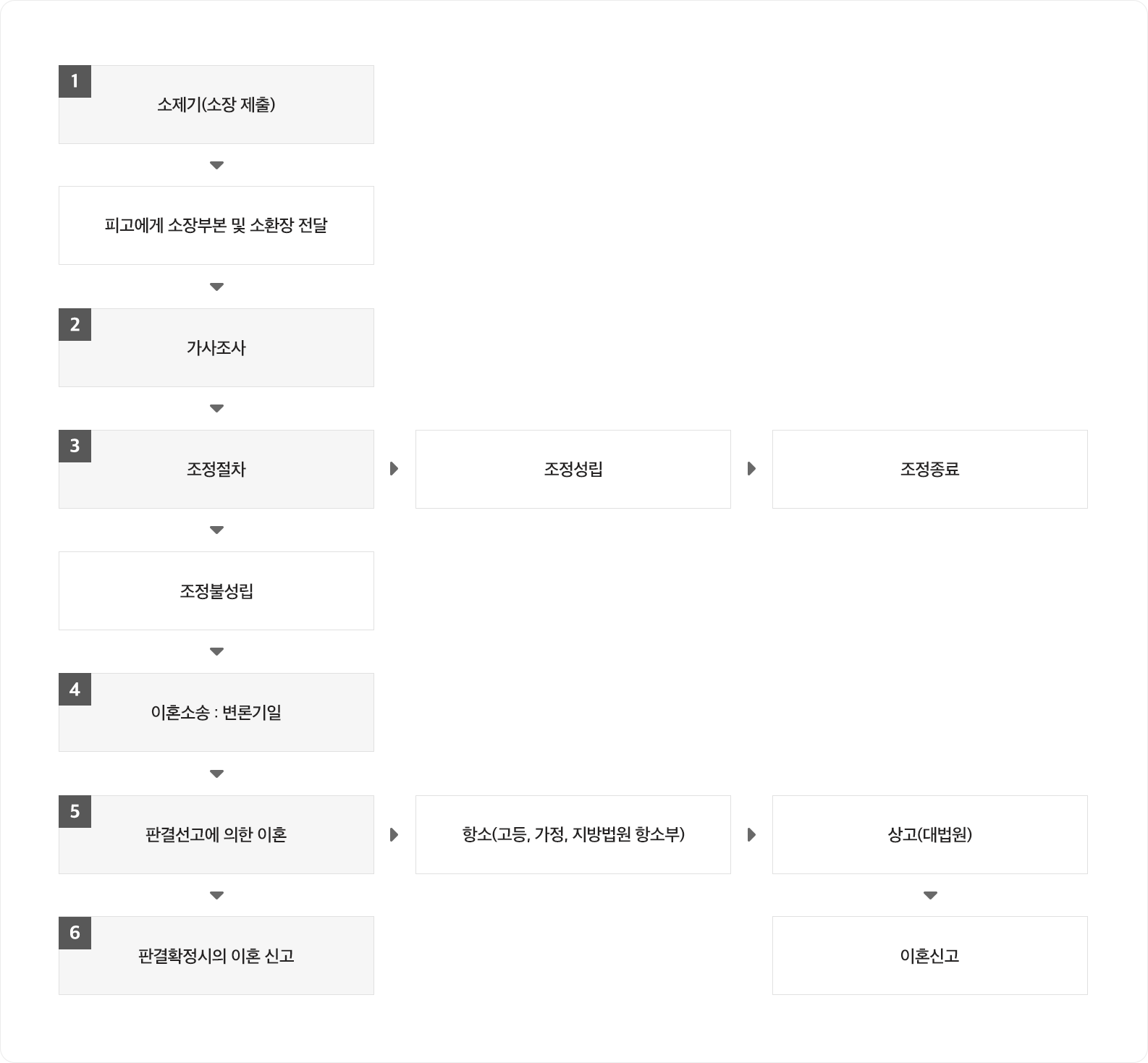The width and height of the screenshot is (1148, 1063).
Task: Click the step 4 number badge
Action: point(75,689)
